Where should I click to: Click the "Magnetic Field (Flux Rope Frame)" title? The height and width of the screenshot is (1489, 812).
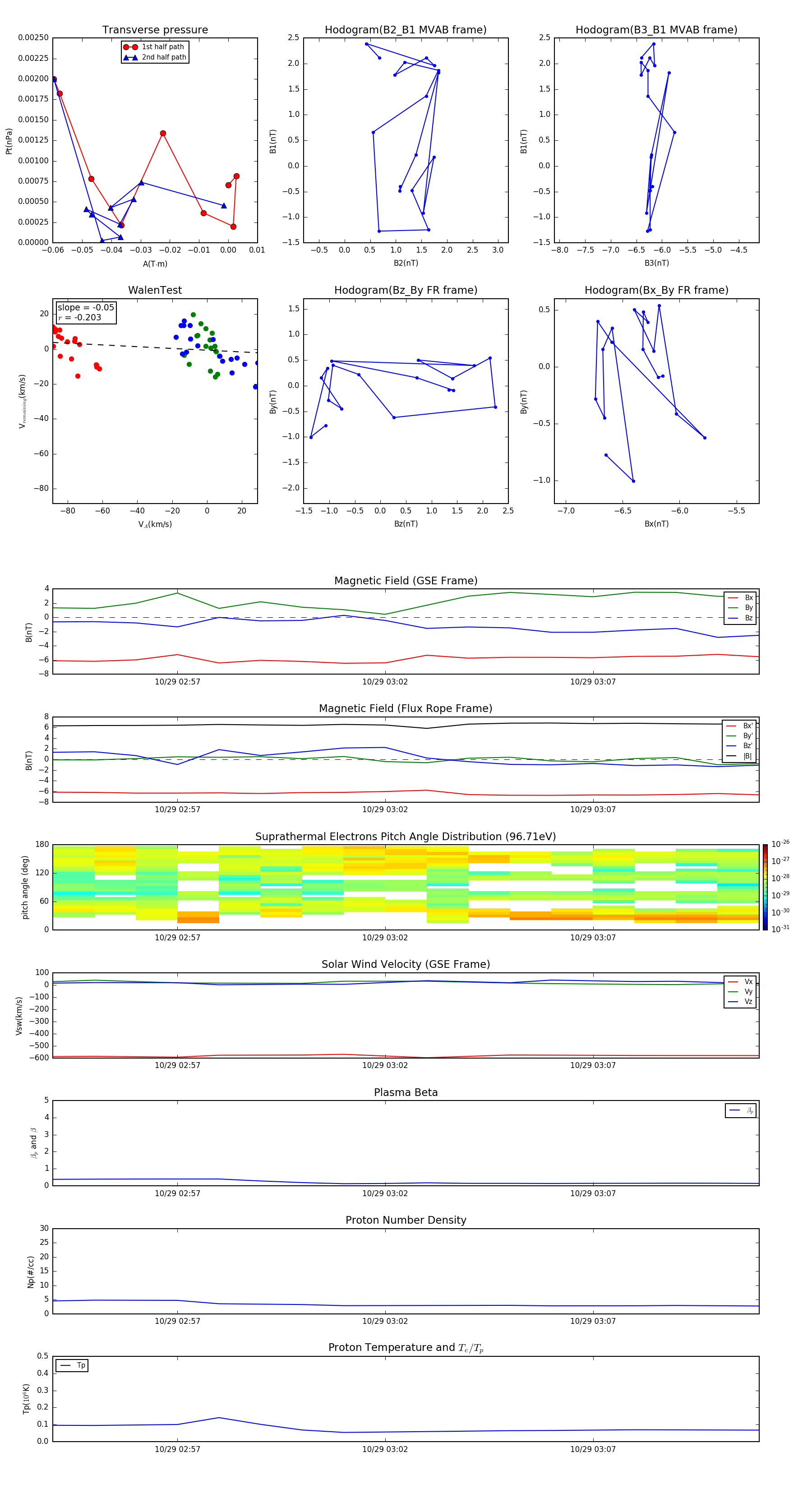[x=406, y=709]
